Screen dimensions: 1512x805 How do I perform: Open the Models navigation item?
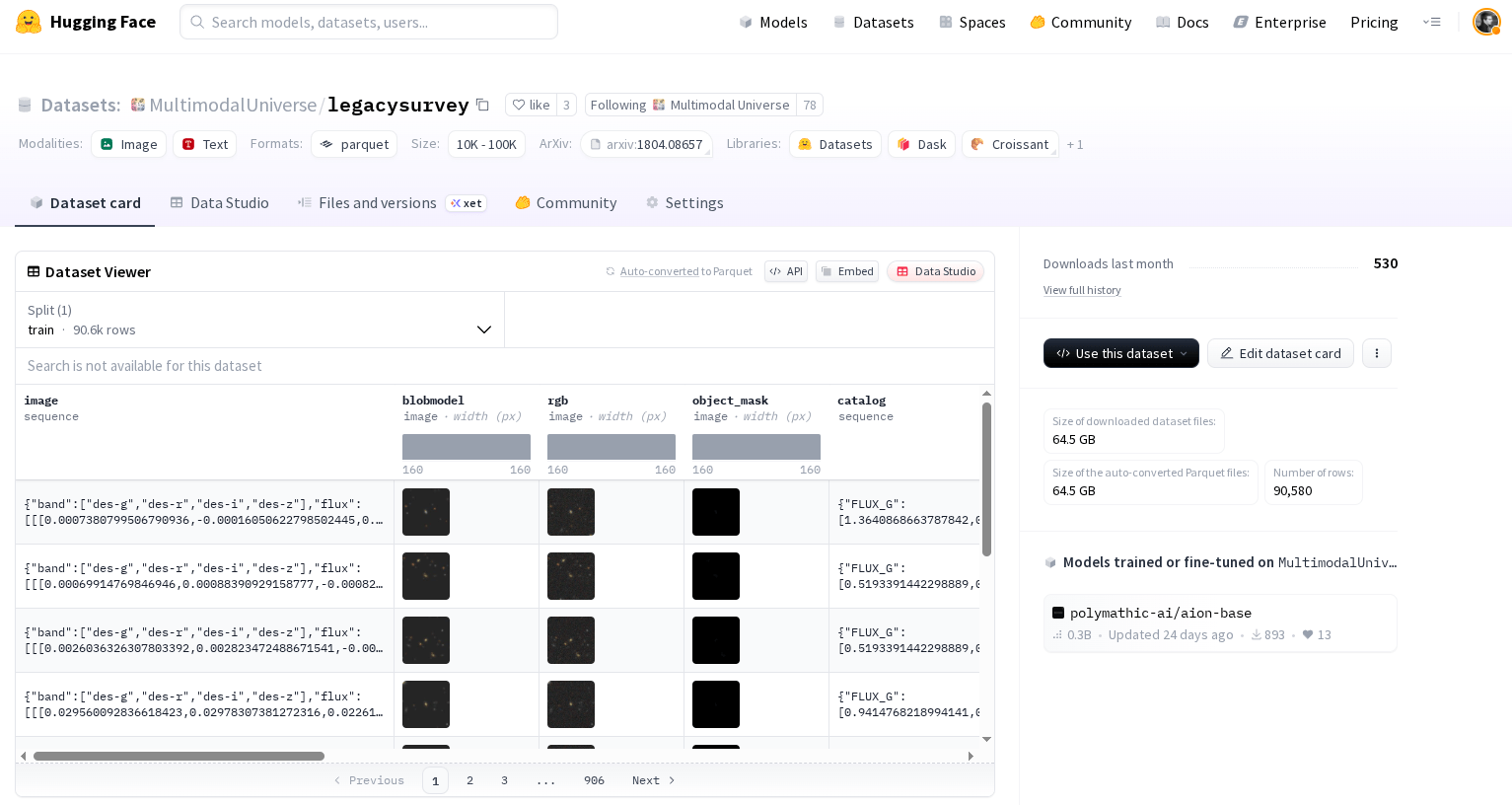[773, 22]
